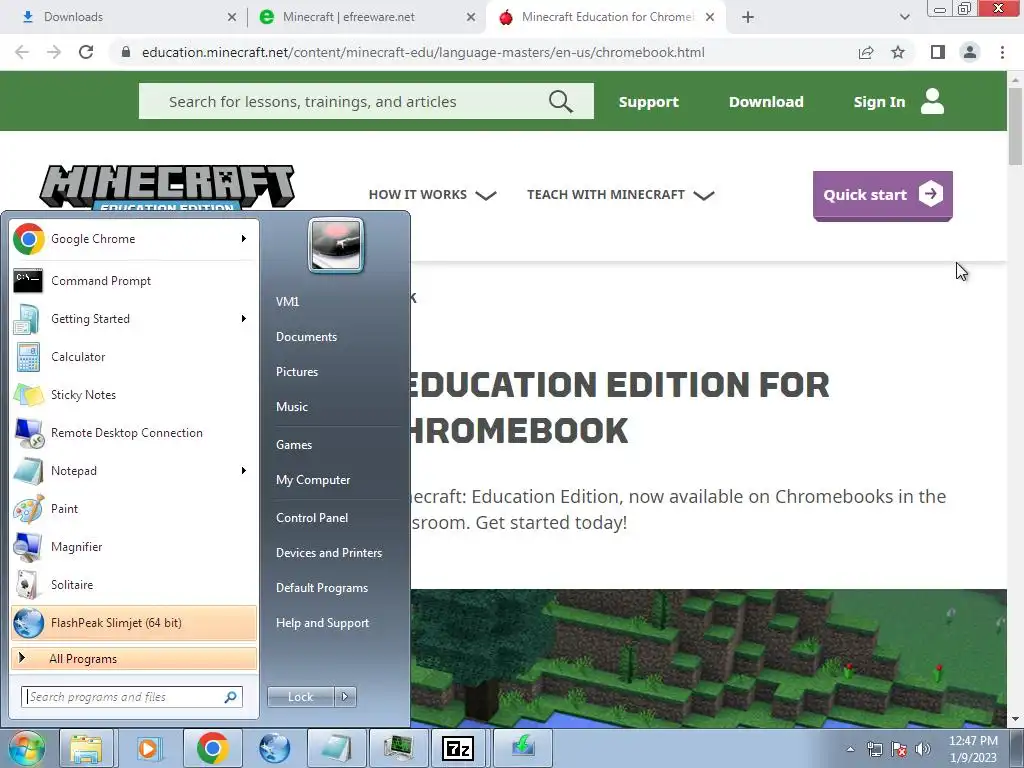
Task: Click the magnifying glass on site search
Action: 560,101
